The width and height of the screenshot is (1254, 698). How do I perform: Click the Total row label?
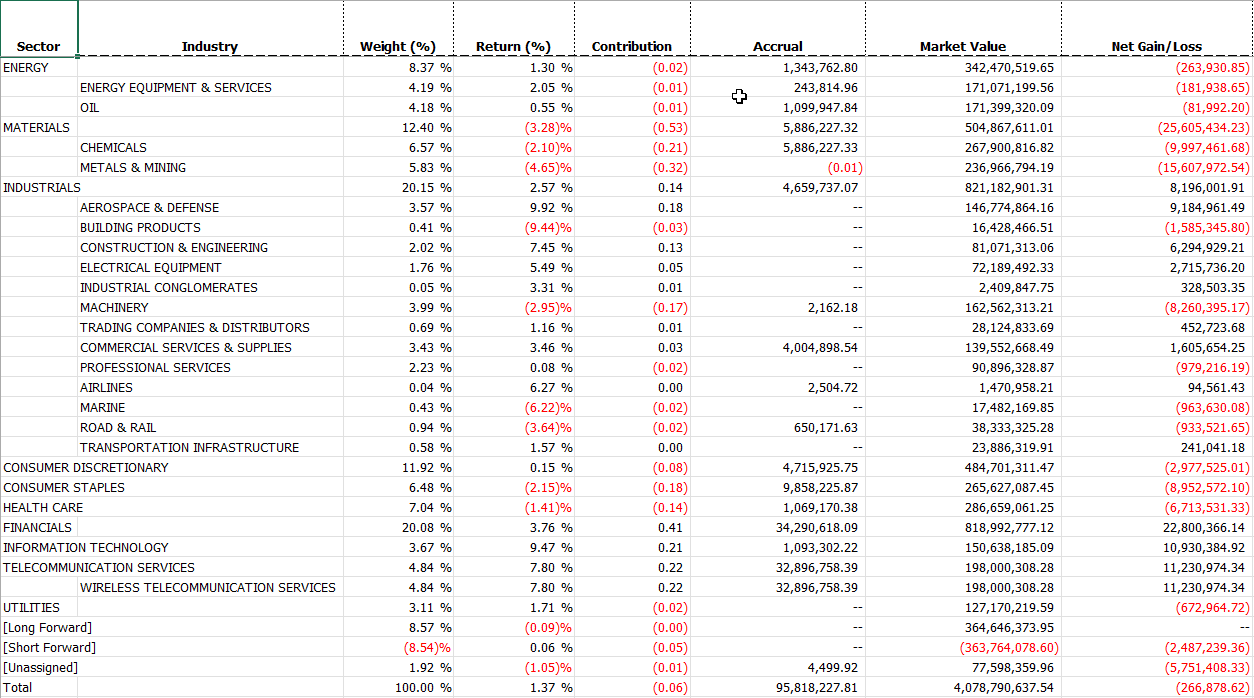point(18,688)
